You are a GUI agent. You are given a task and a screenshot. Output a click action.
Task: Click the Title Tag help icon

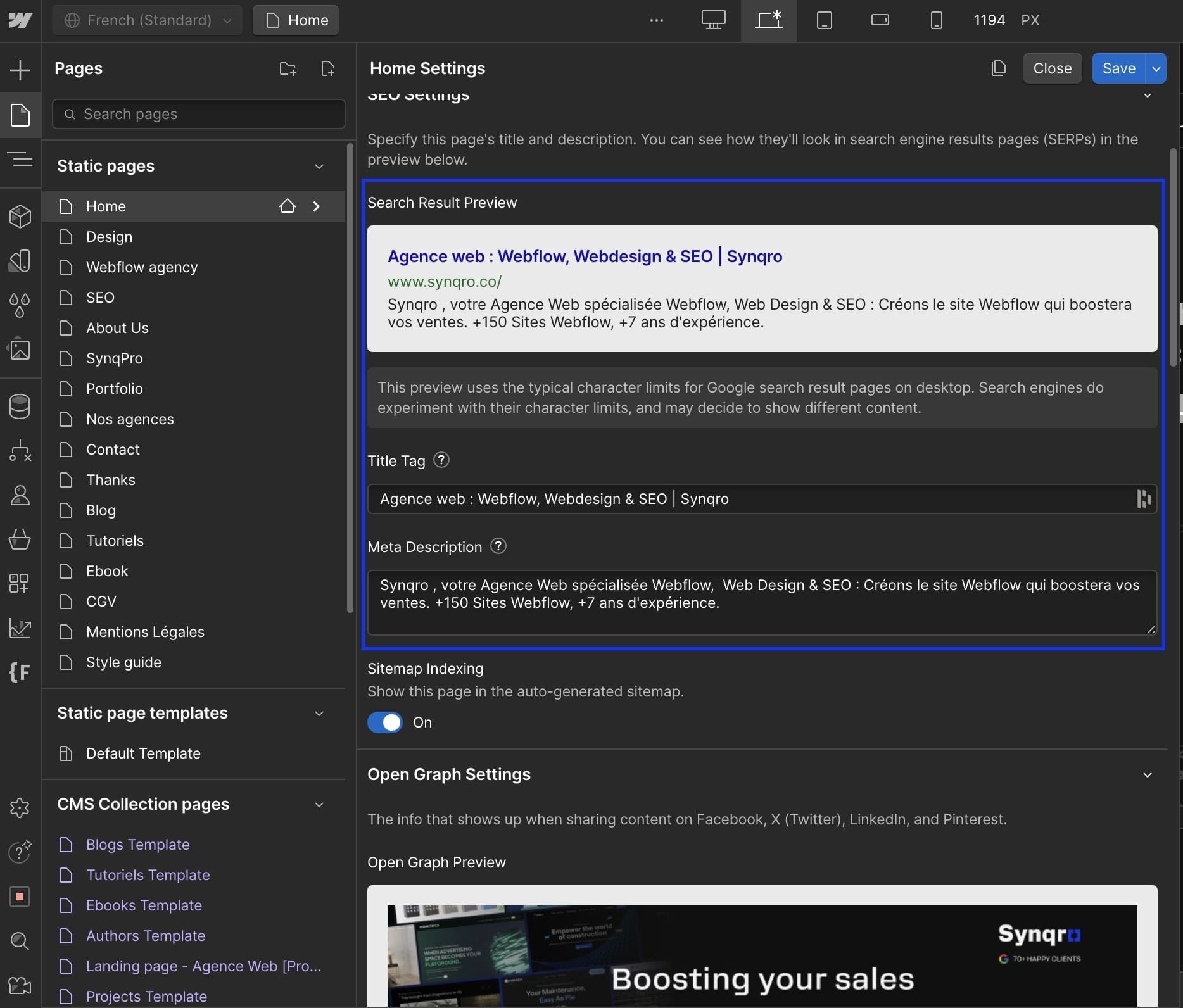click(x=441, y=460)
